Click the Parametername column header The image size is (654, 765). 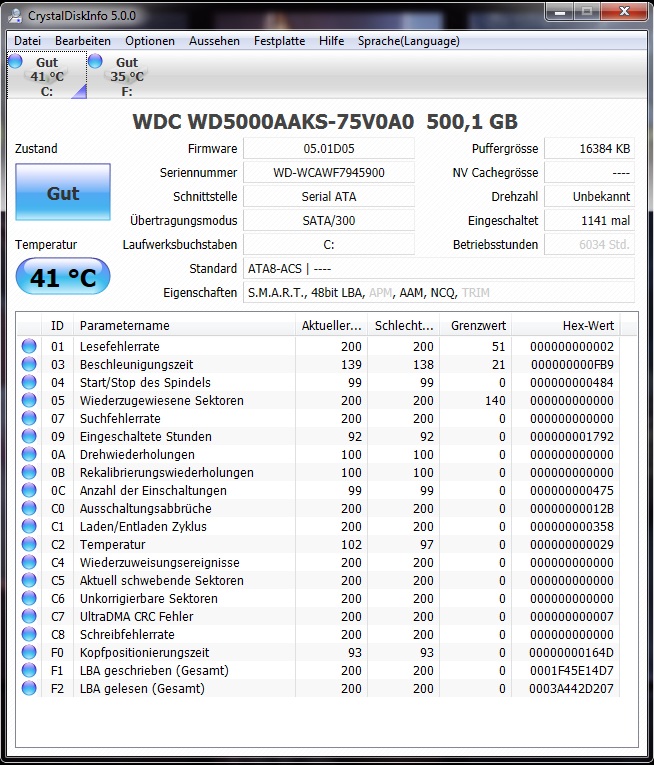184,325
